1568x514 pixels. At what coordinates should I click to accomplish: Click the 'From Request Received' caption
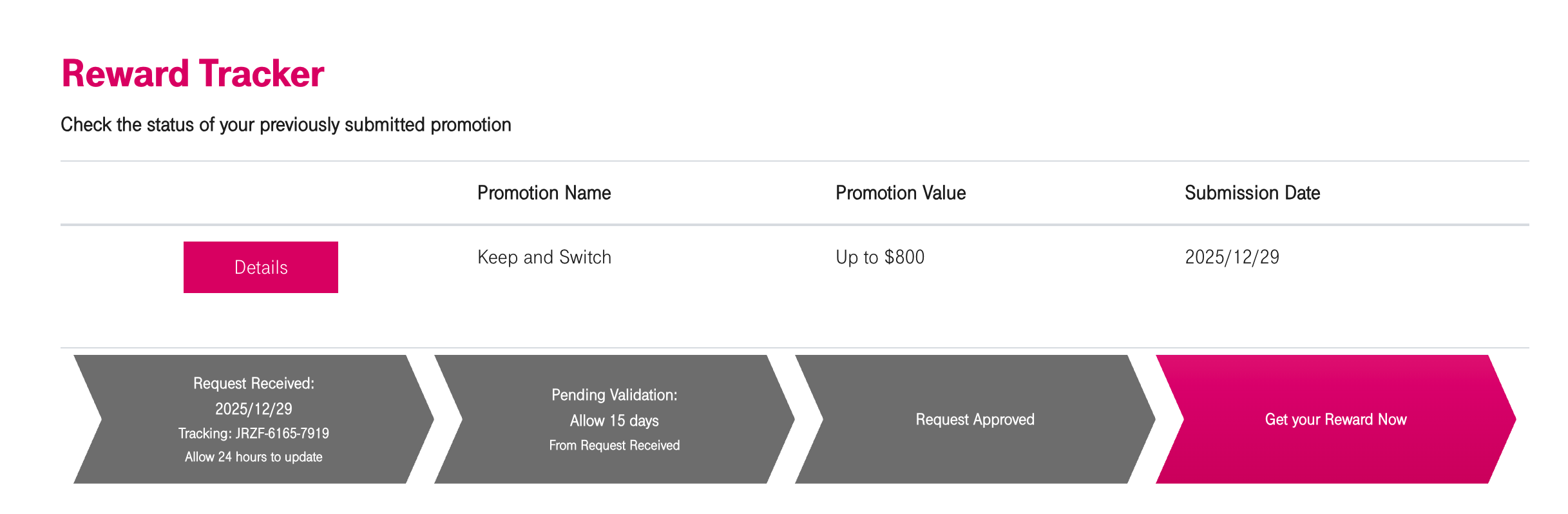click(614, 445)
